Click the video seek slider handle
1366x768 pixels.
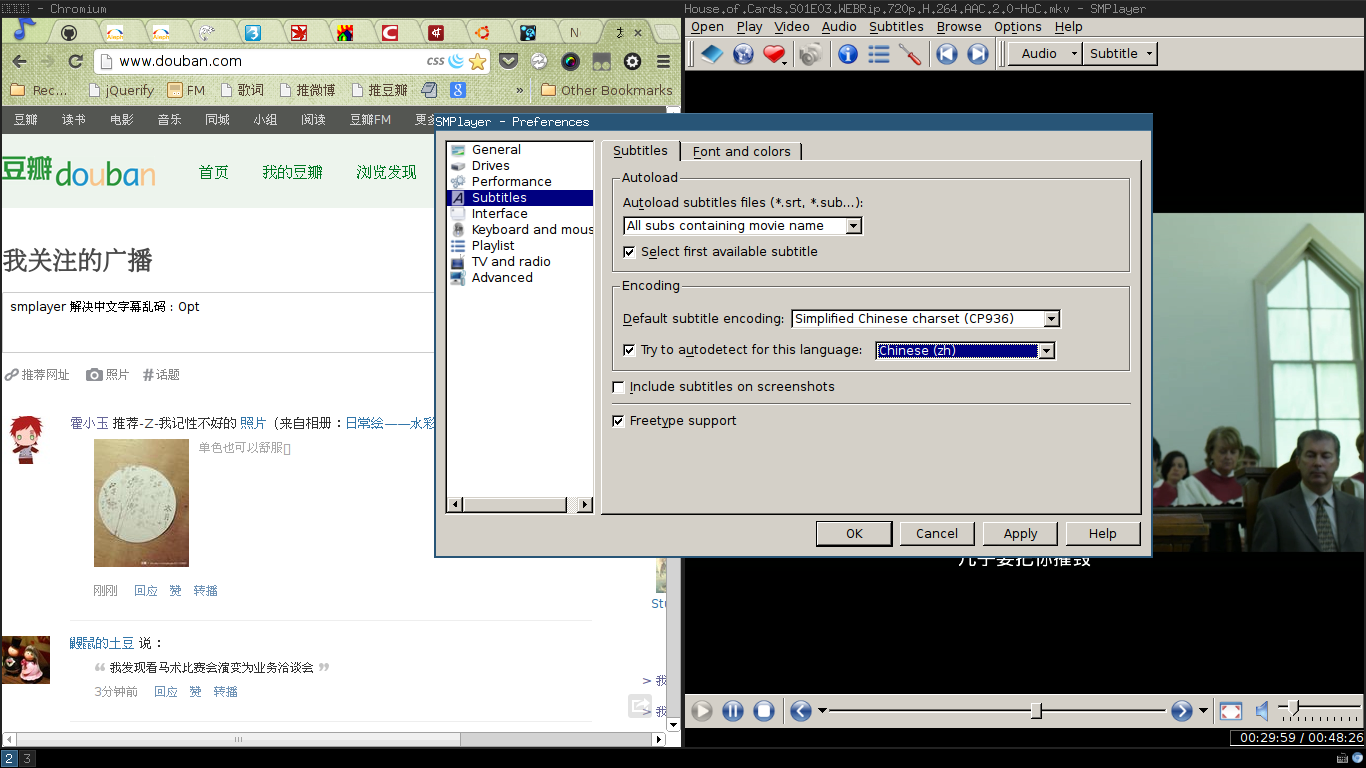click(1036, 711)
